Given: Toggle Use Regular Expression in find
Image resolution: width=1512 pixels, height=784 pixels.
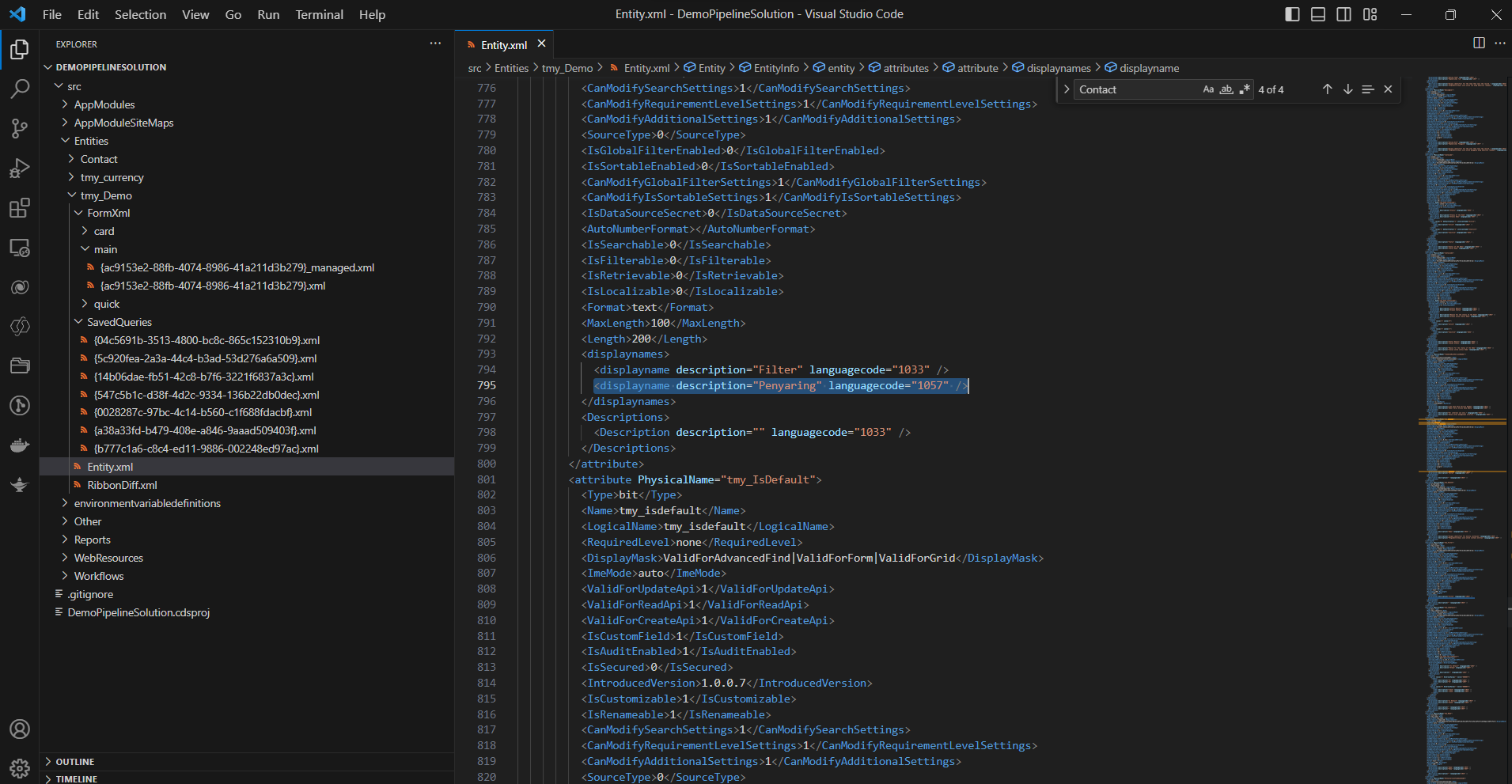Looking at the screenshot, I should click(x=1245, y=89).
